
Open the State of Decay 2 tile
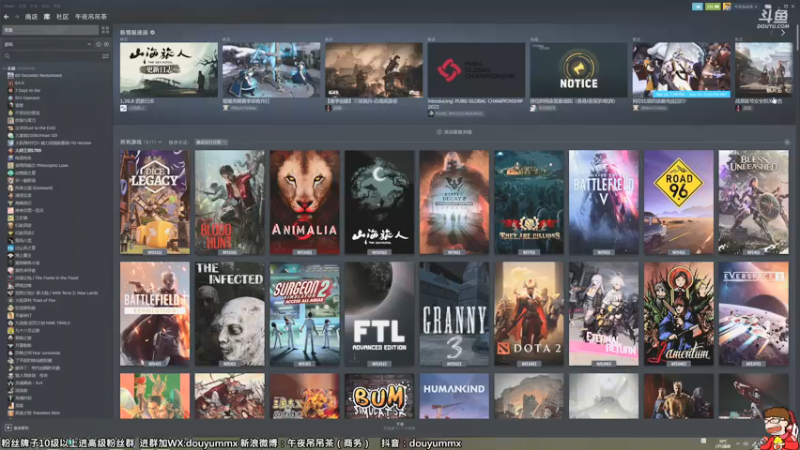tap(454, 202)
